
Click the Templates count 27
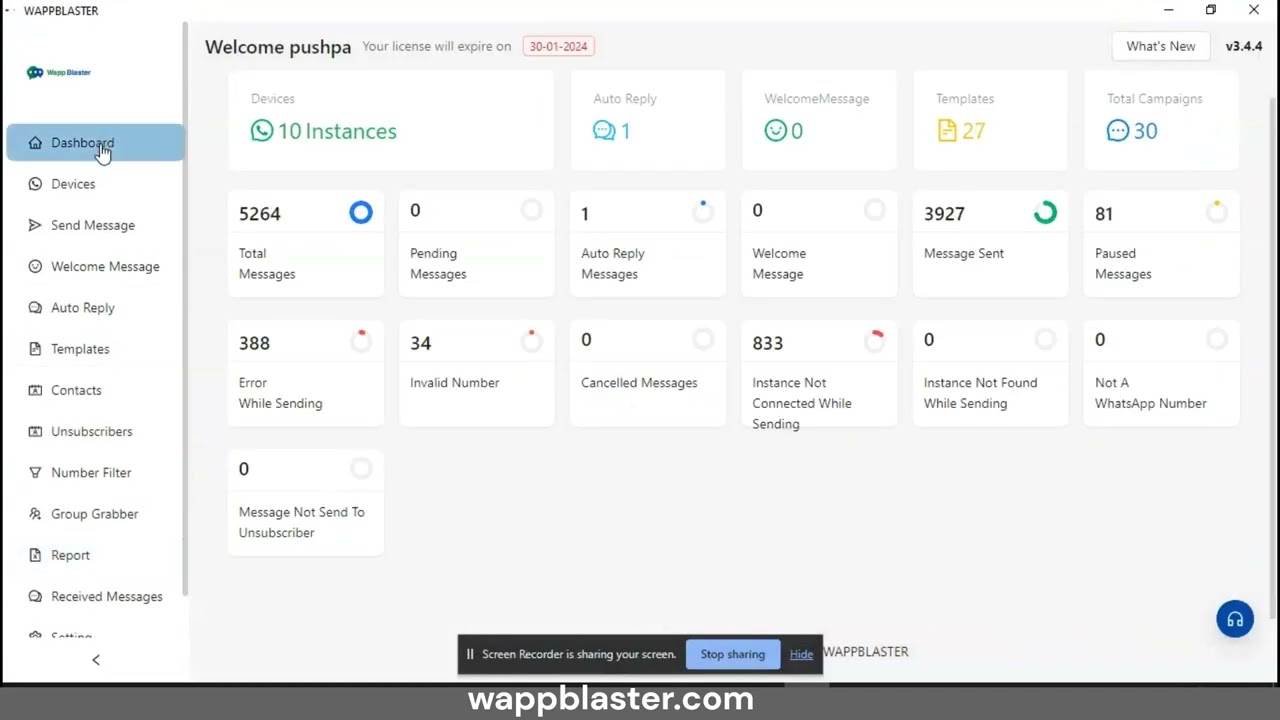point(974,131)
